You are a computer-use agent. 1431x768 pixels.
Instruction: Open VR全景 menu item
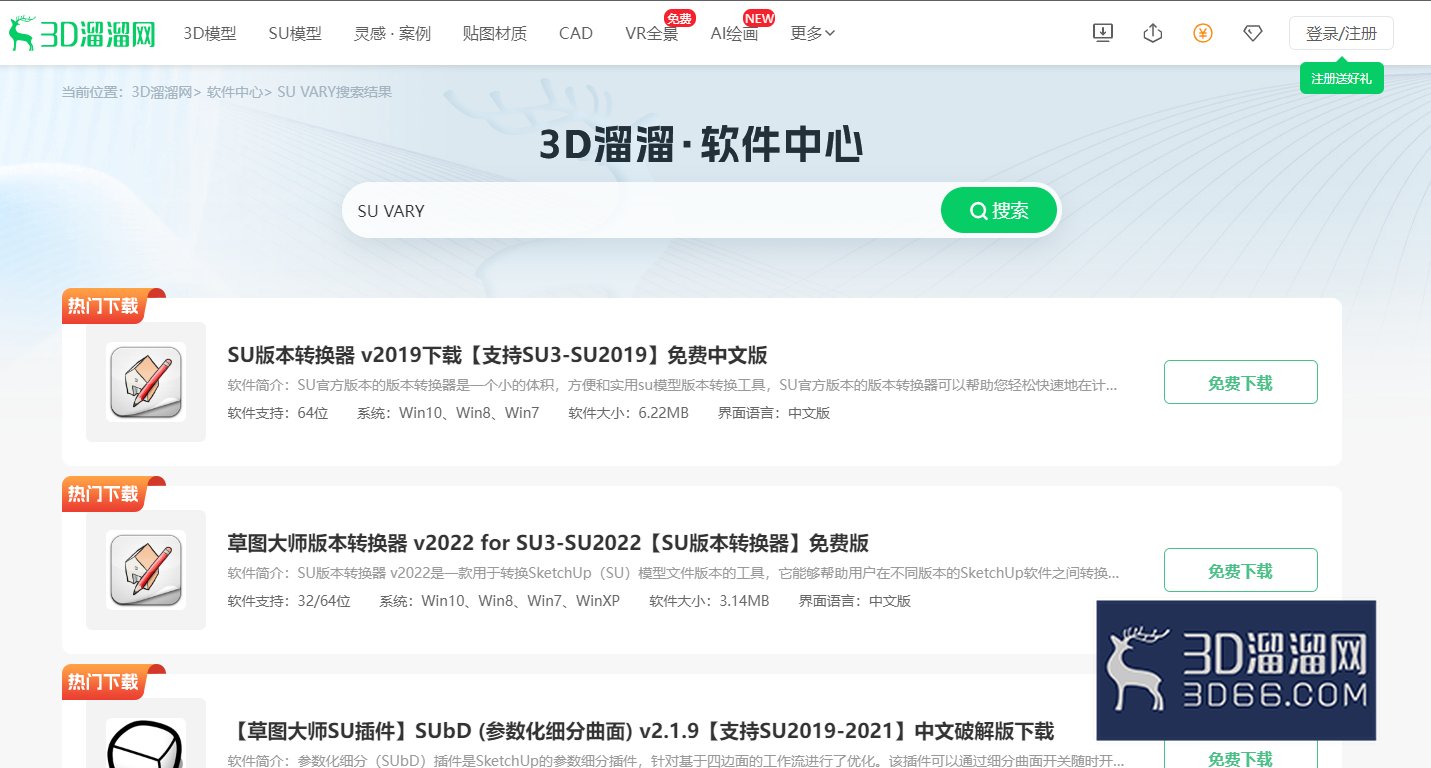[x=651, y=33]
